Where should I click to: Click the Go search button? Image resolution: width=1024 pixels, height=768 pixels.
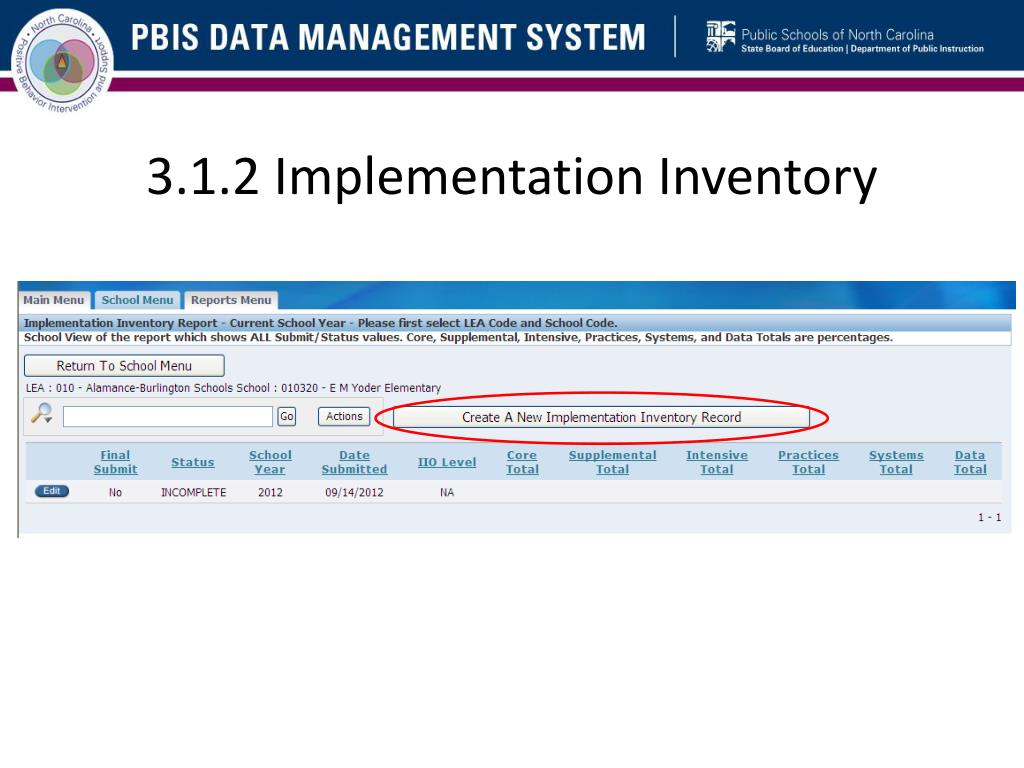pos(287,417)
